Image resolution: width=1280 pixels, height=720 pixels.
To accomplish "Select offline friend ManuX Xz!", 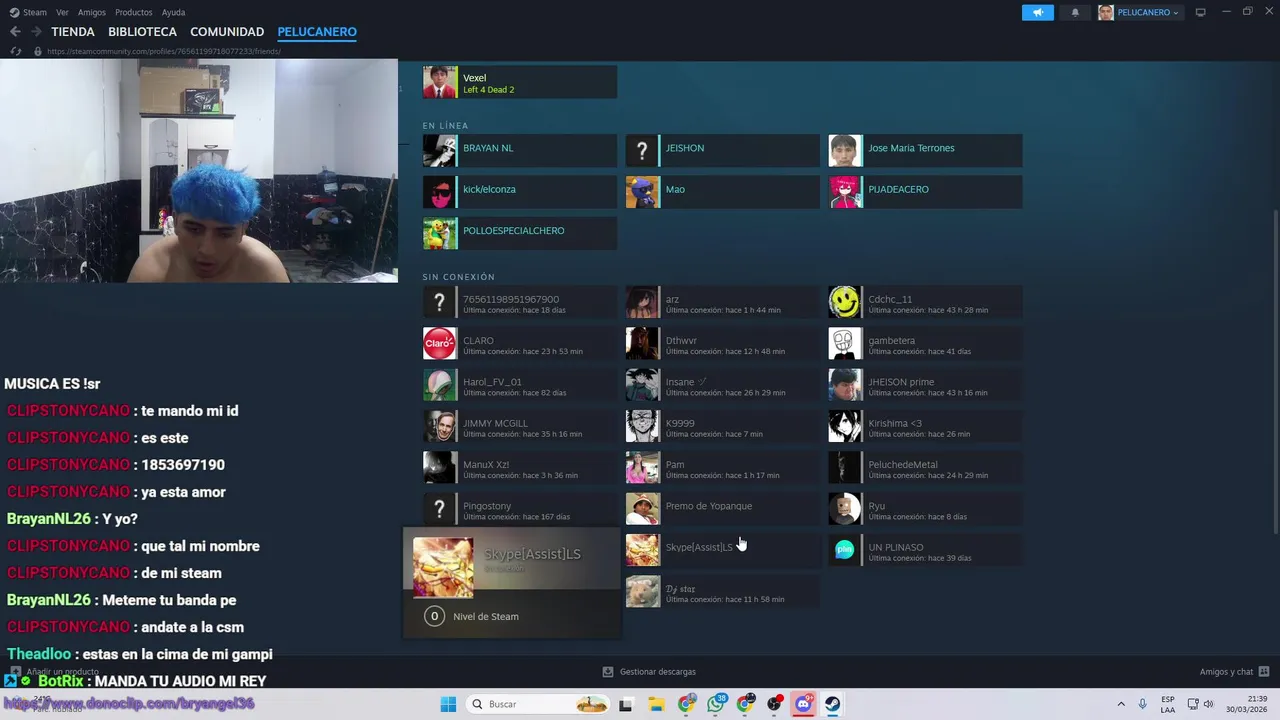I will coord(519,467).
